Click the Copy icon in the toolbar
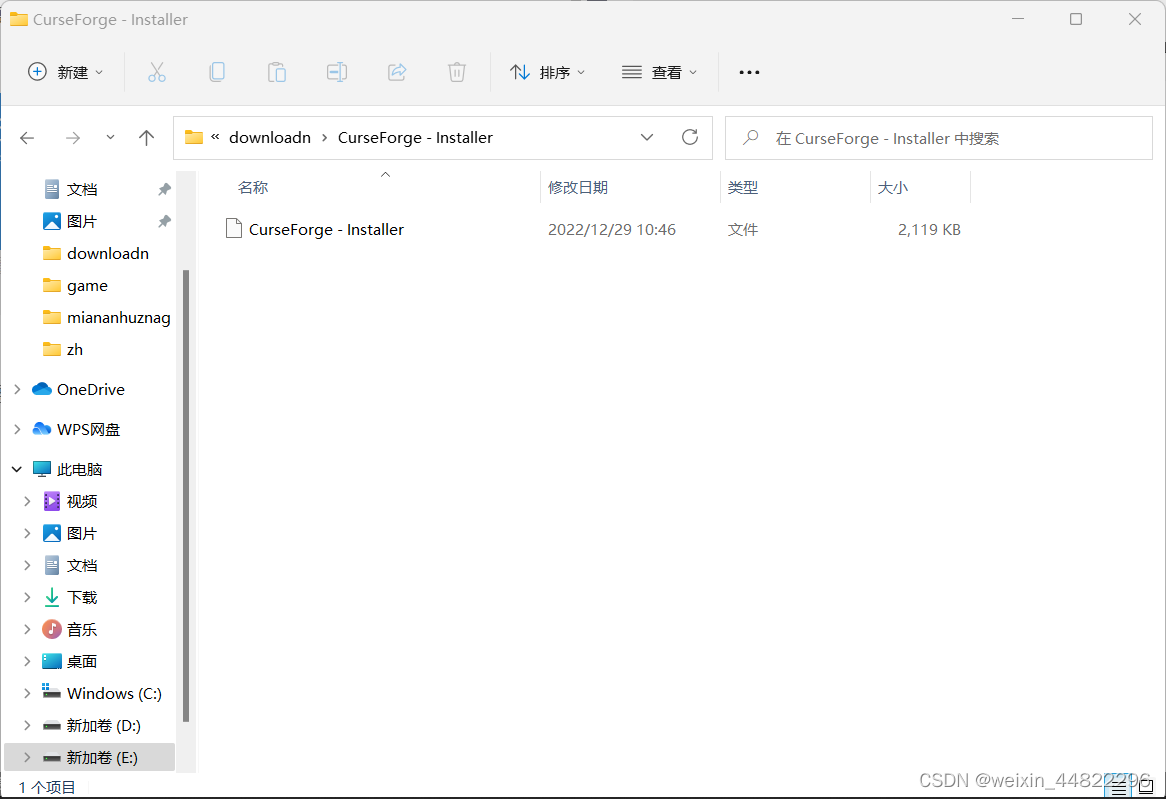Viewport: 1166px width, 799px height. 217,71
